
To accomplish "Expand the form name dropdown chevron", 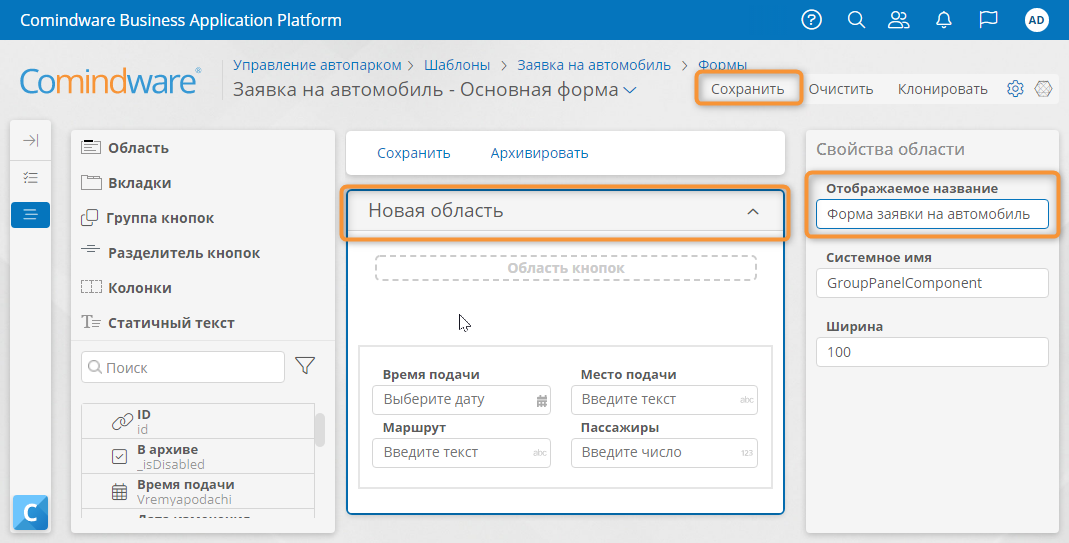I will click(x=630, y=90).
